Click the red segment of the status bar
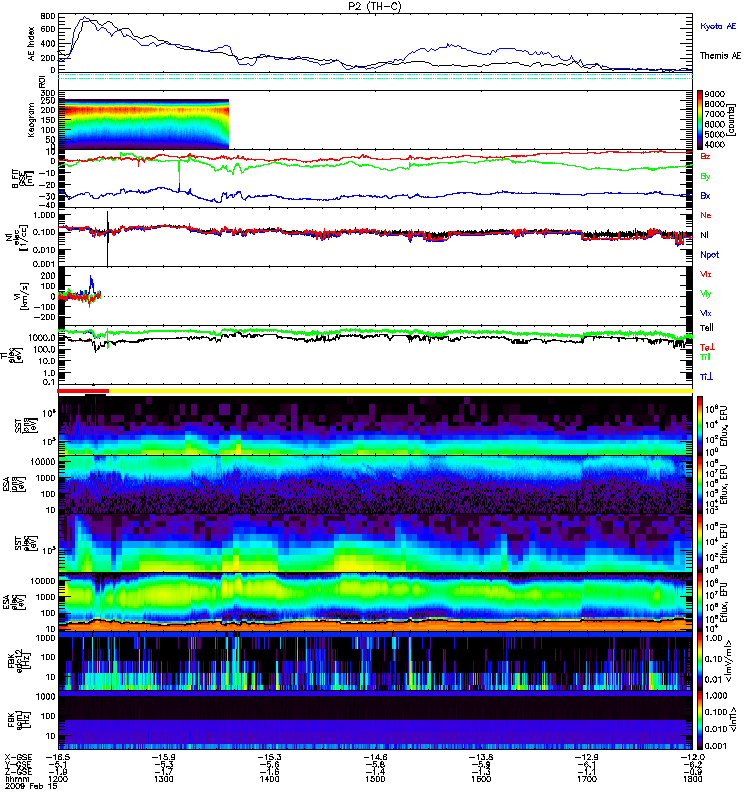The height and width of the screenshot is (800, 750). click(x=83, y=391)
